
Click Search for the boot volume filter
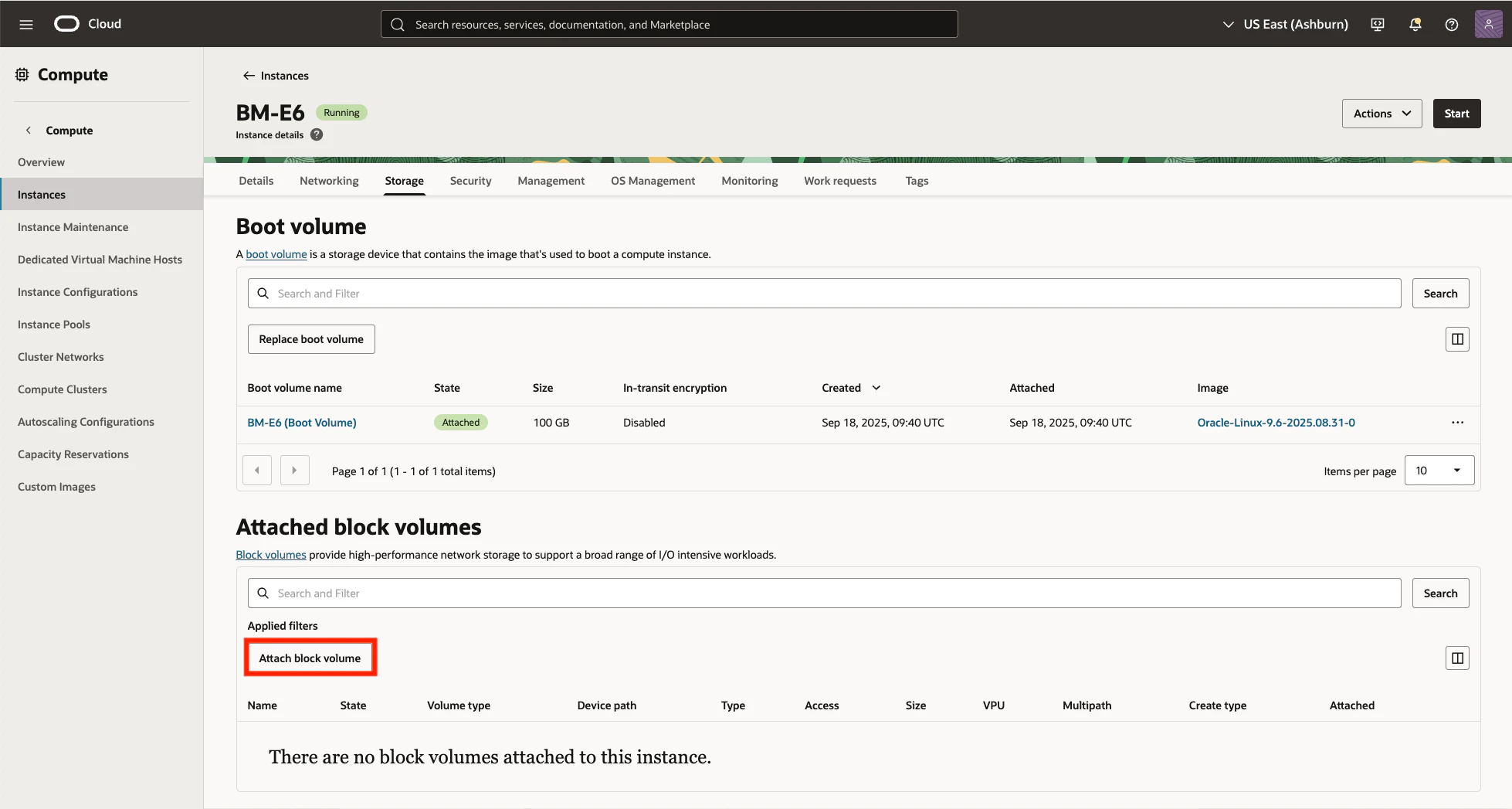click(1441, 294)
